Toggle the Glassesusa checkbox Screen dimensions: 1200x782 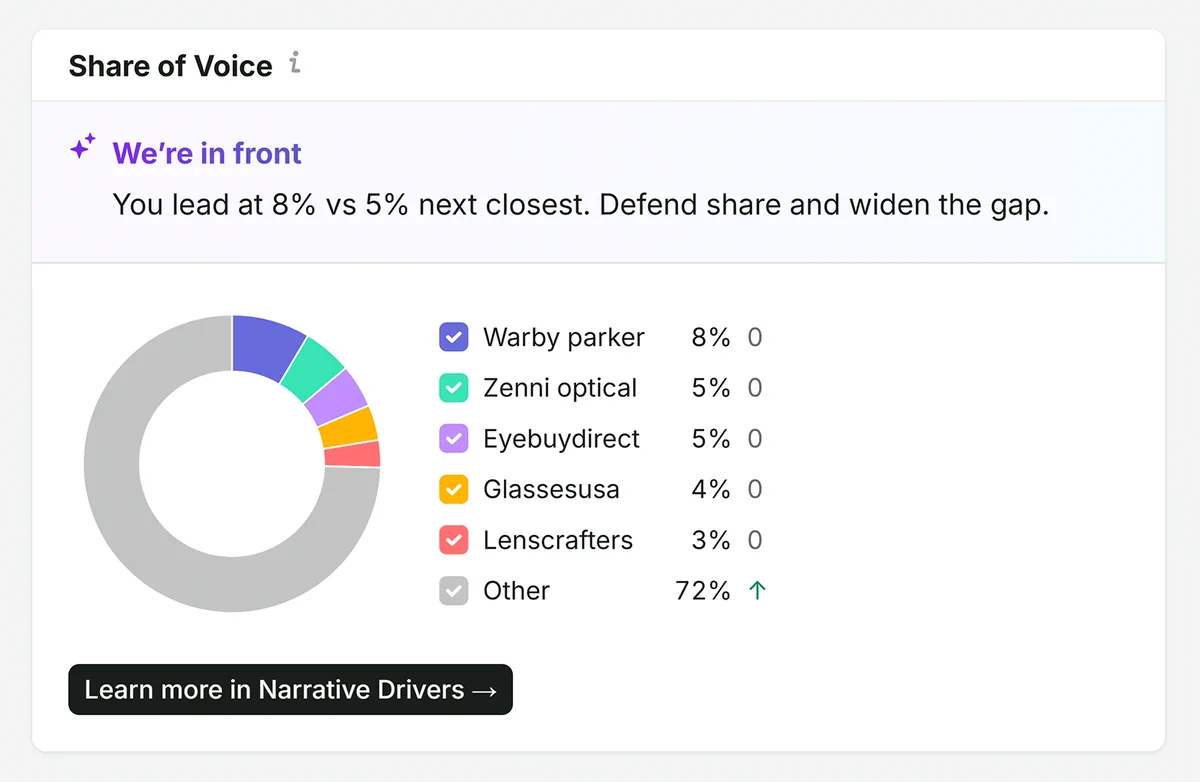454,489
